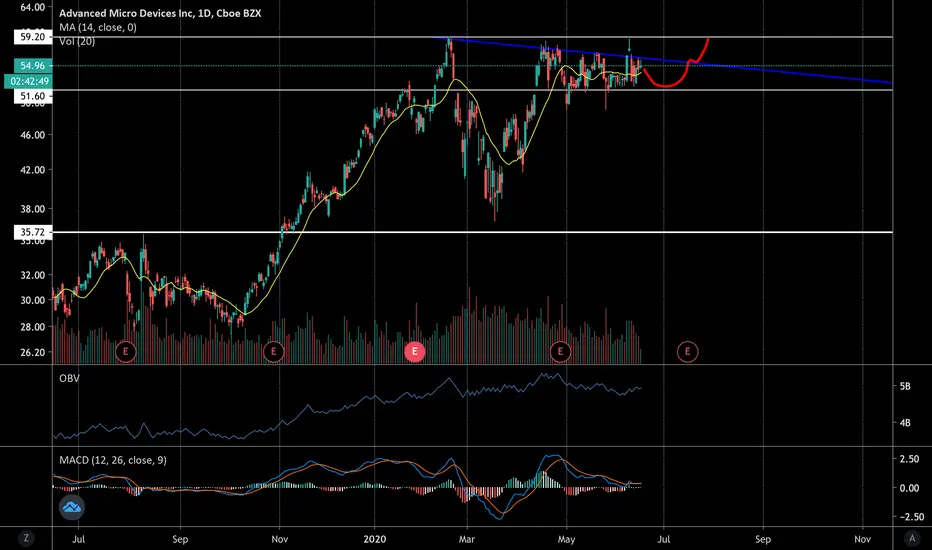Click the upcoming earnings E marker after July

coord(688,351)
